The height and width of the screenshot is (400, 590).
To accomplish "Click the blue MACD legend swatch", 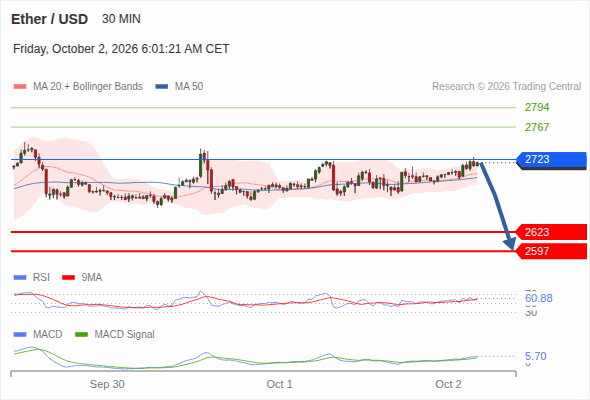I will 20,335.
